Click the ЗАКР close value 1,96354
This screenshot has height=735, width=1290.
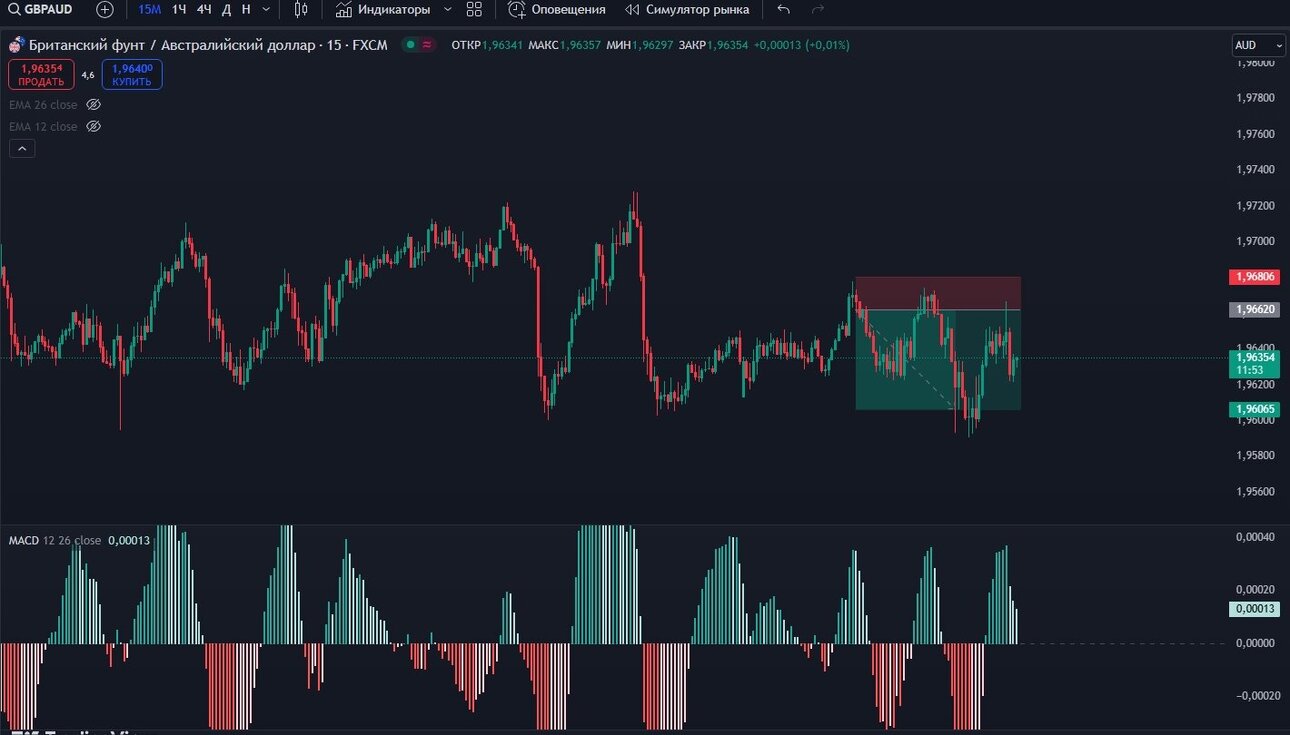727,45
